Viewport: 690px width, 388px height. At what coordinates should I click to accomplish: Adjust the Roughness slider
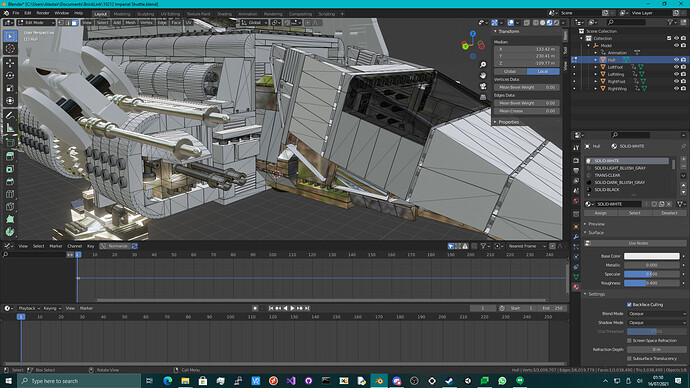pyautogui.click(x=652, y=283)
